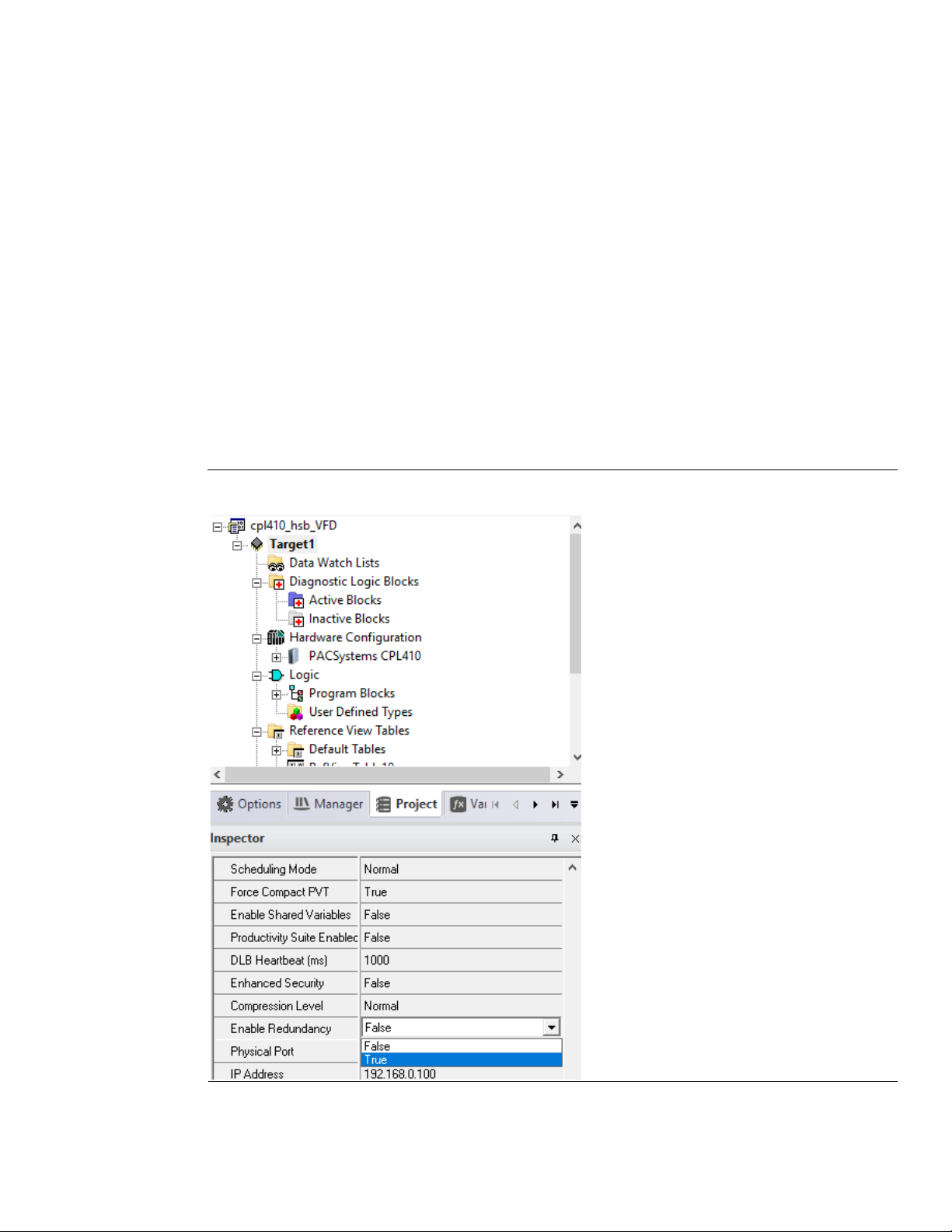Select the Enable Redundancy property label
Viewport: 952px width, 1232px height.
click(x=286, y=1028)
